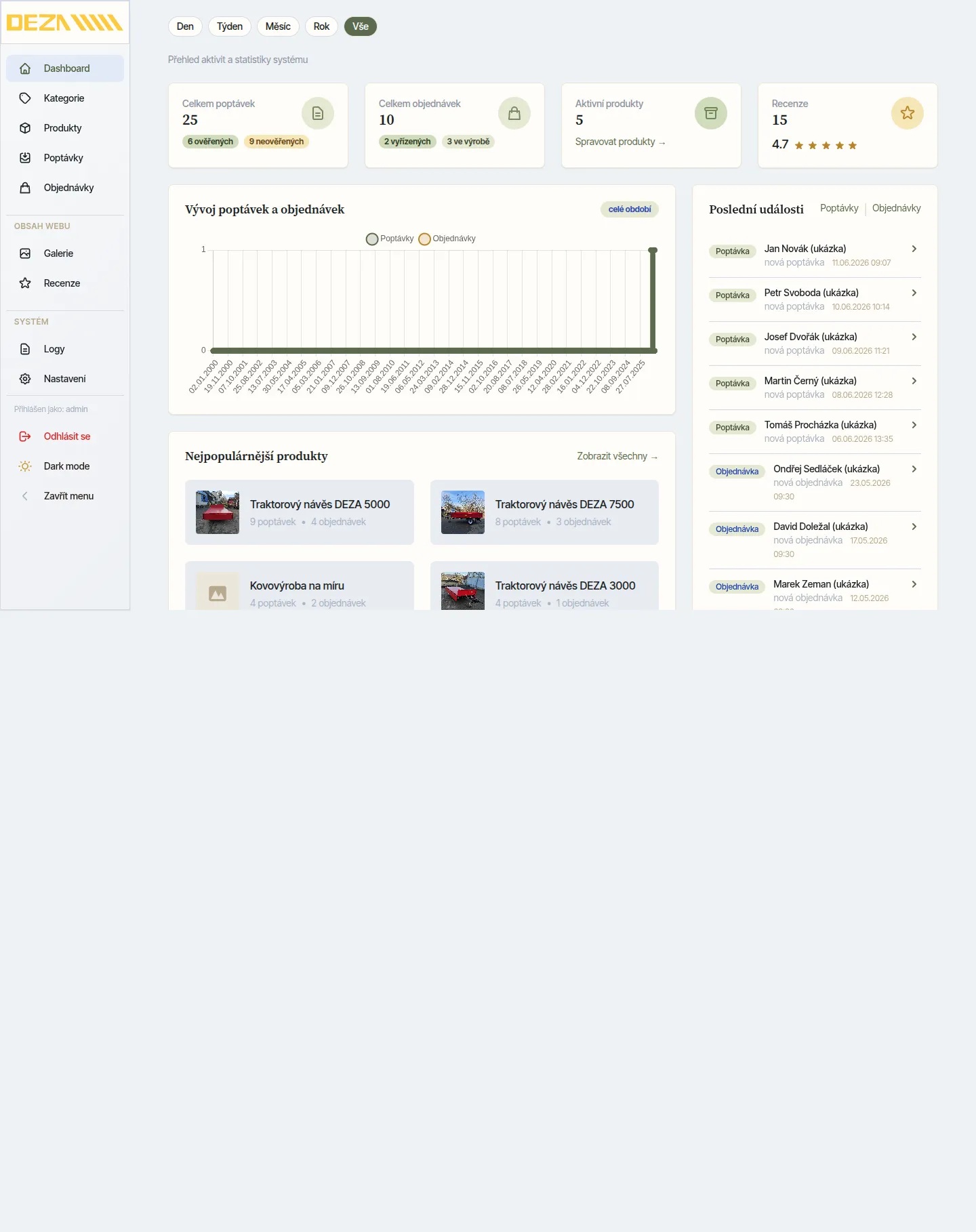Click the chart's end data point marker
This screenshot has height=1232, width=976.
coord(653,250)
